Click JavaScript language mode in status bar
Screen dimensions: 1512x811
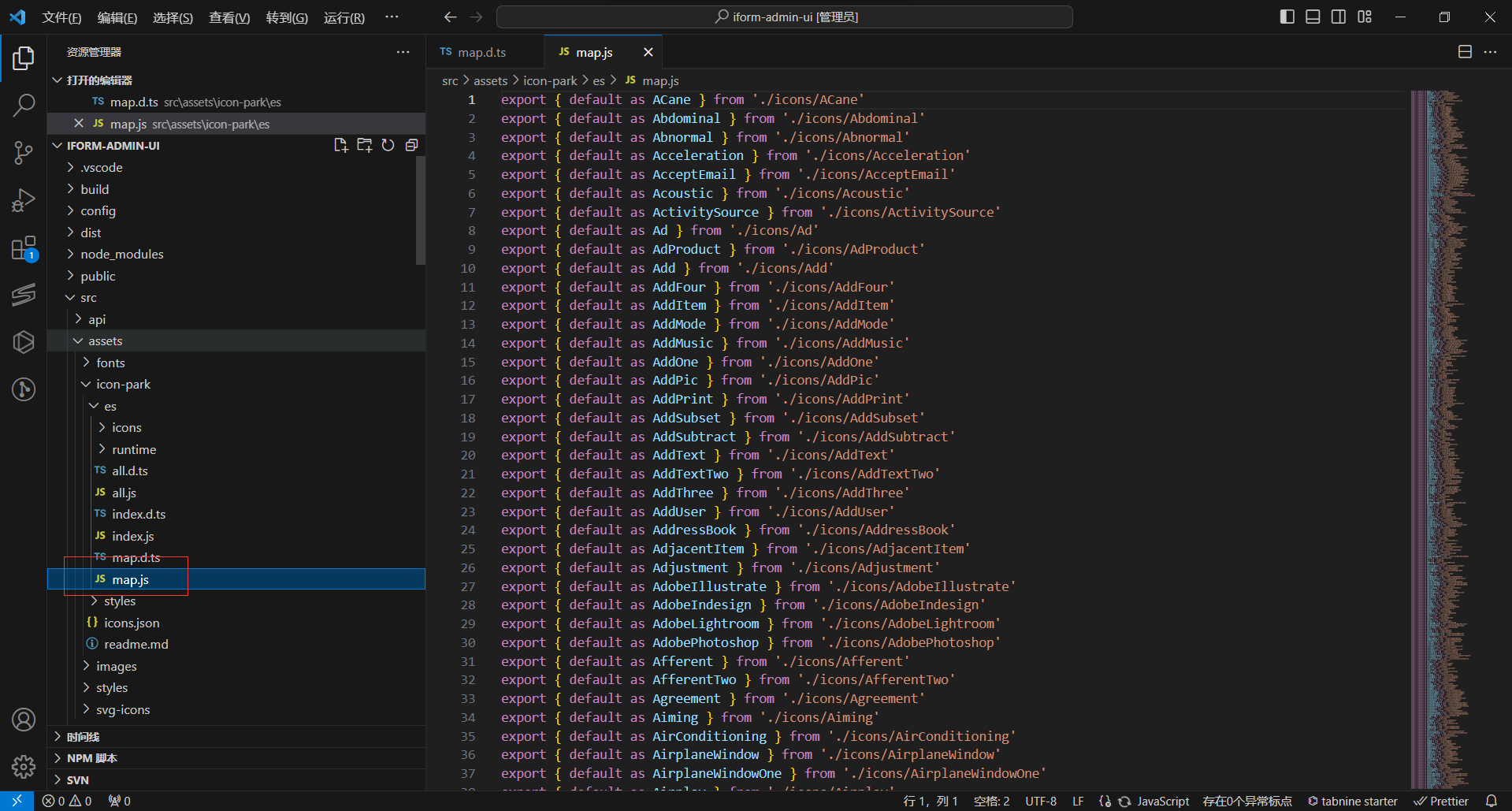pos(1162,801)
